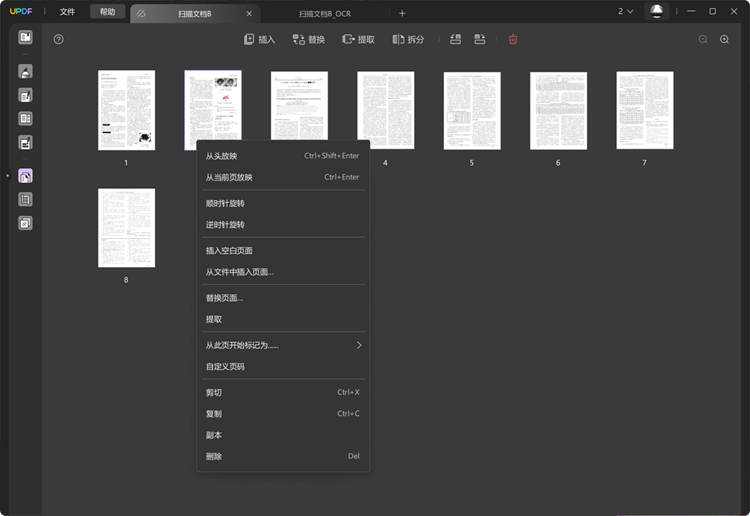Image resolution: width=750 pixels, height=516 pixels.
Task: Click the UPDF logo
Action: (21, 11)
